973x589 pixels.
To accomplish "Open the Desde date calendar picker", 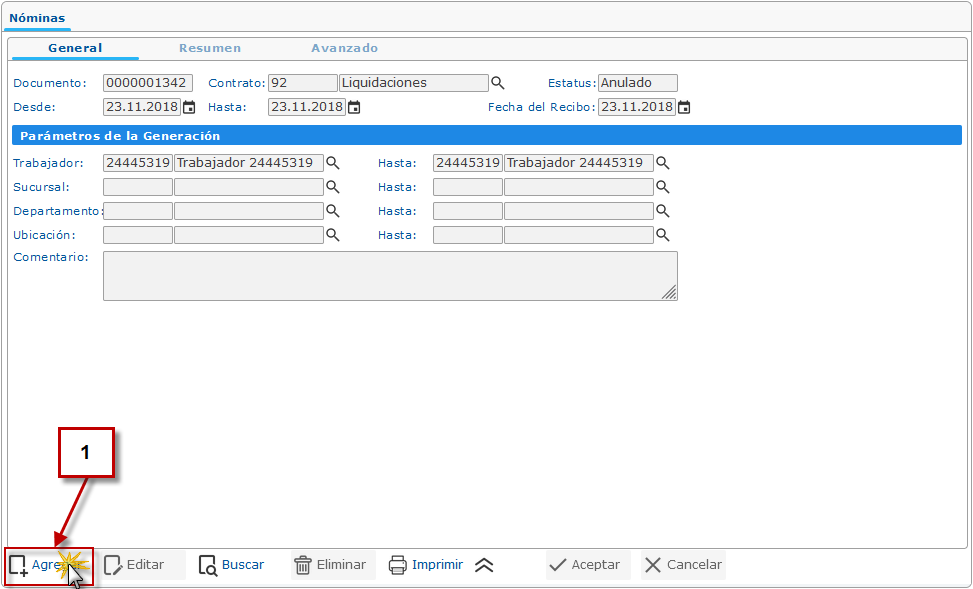I will [x=188, y=107].
